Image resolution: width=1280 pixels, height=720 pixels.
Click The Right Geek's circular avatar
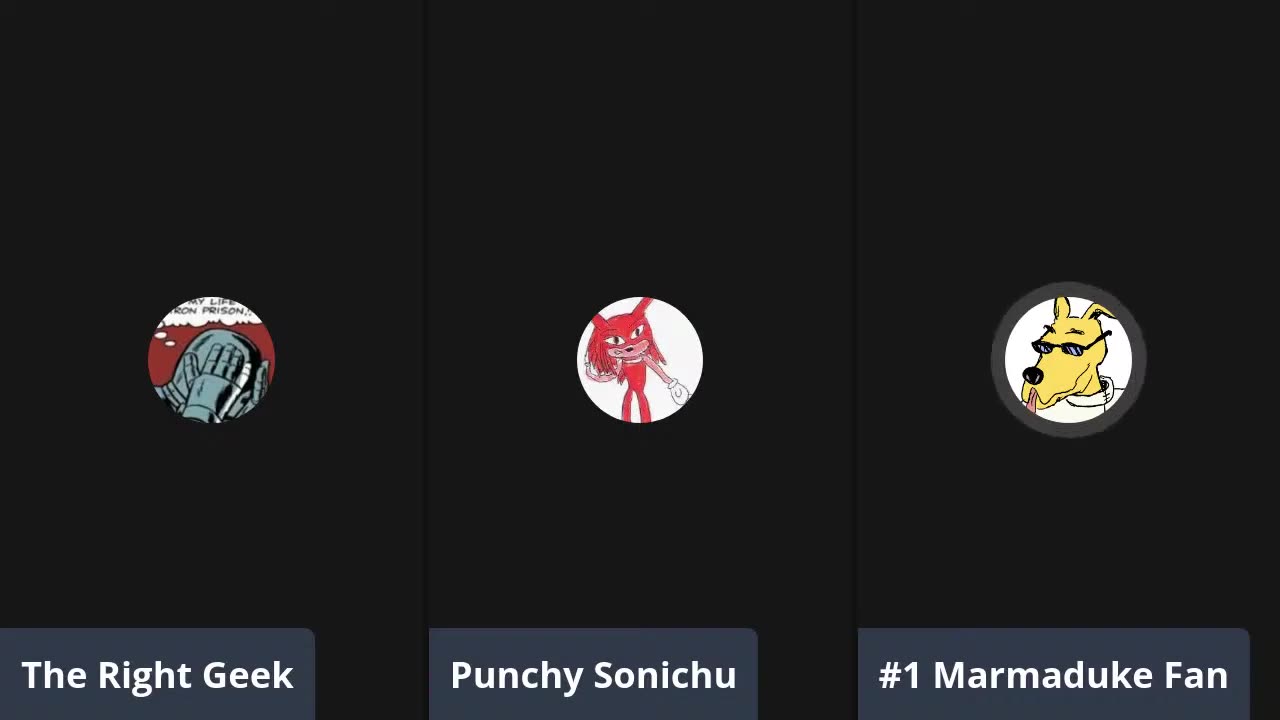click(x=211, y=360)
